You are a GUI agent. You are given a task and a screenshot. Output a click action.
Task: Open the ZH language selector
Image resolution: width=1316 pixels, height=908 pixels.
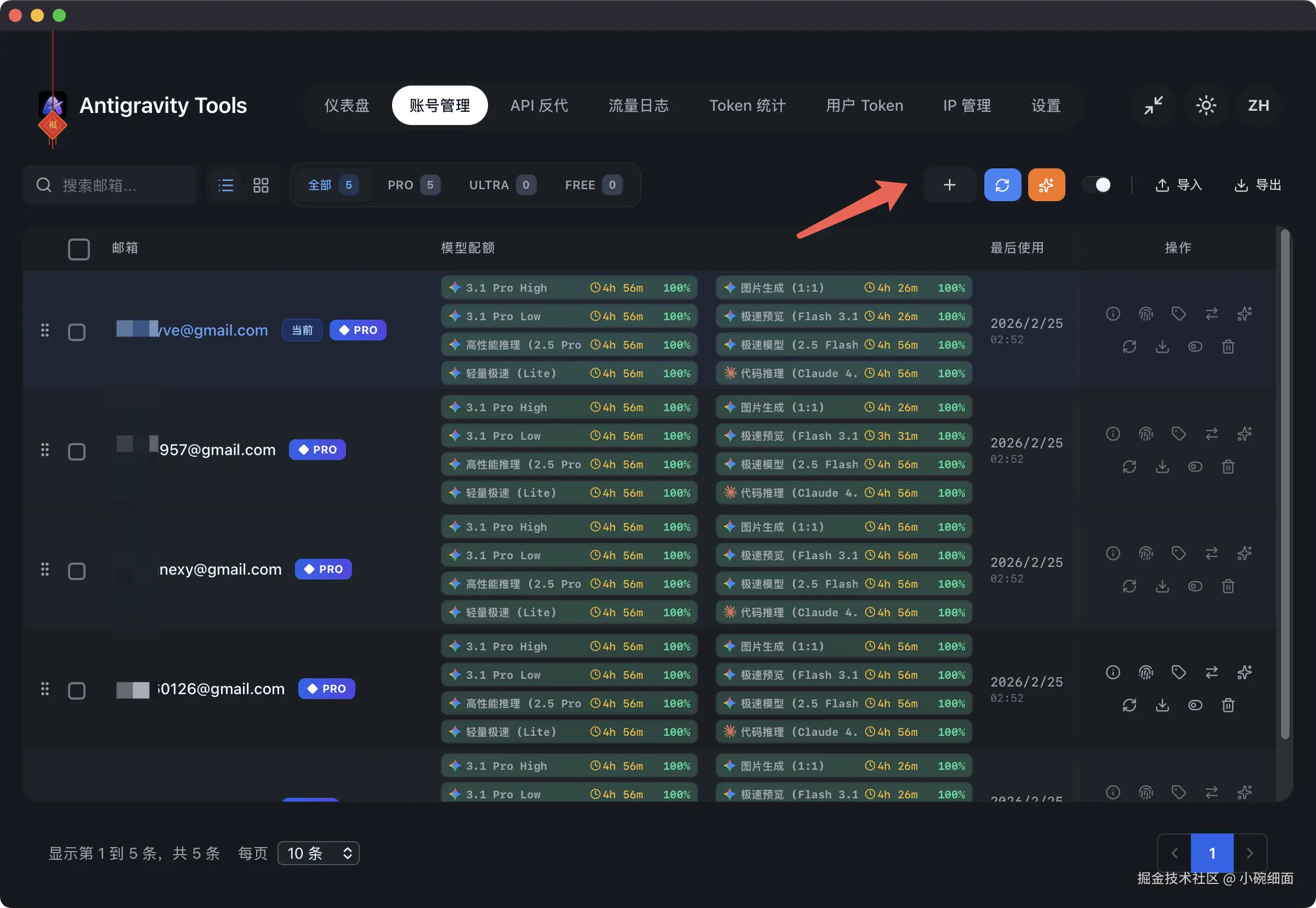(x=1258, y=105)
